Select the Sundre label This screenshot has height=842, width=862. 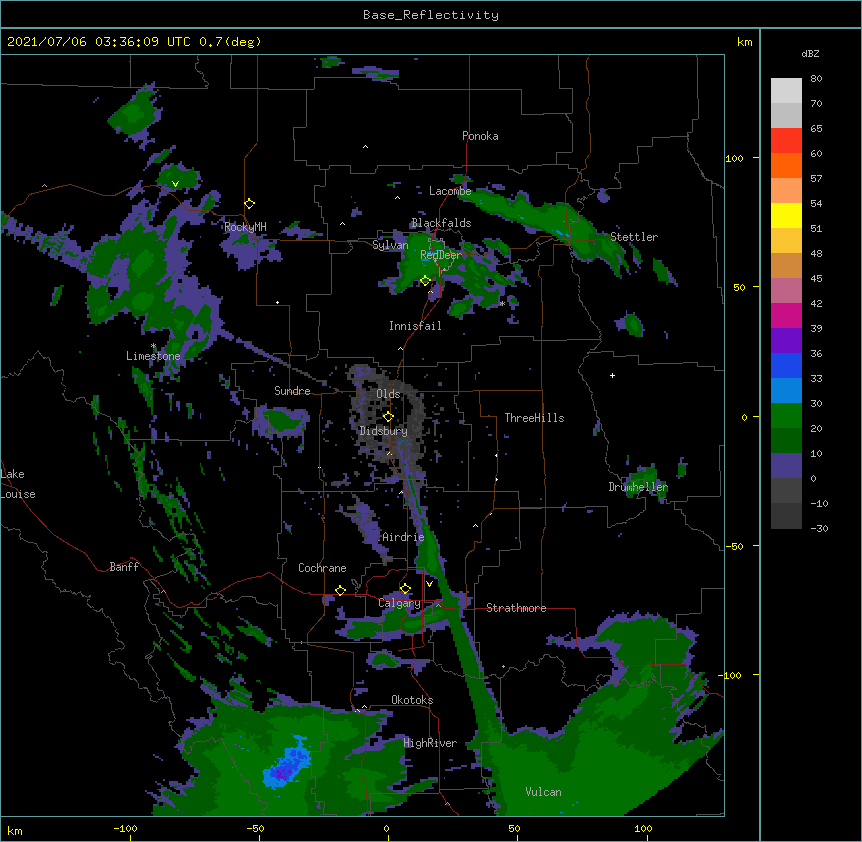coord(292,391)
